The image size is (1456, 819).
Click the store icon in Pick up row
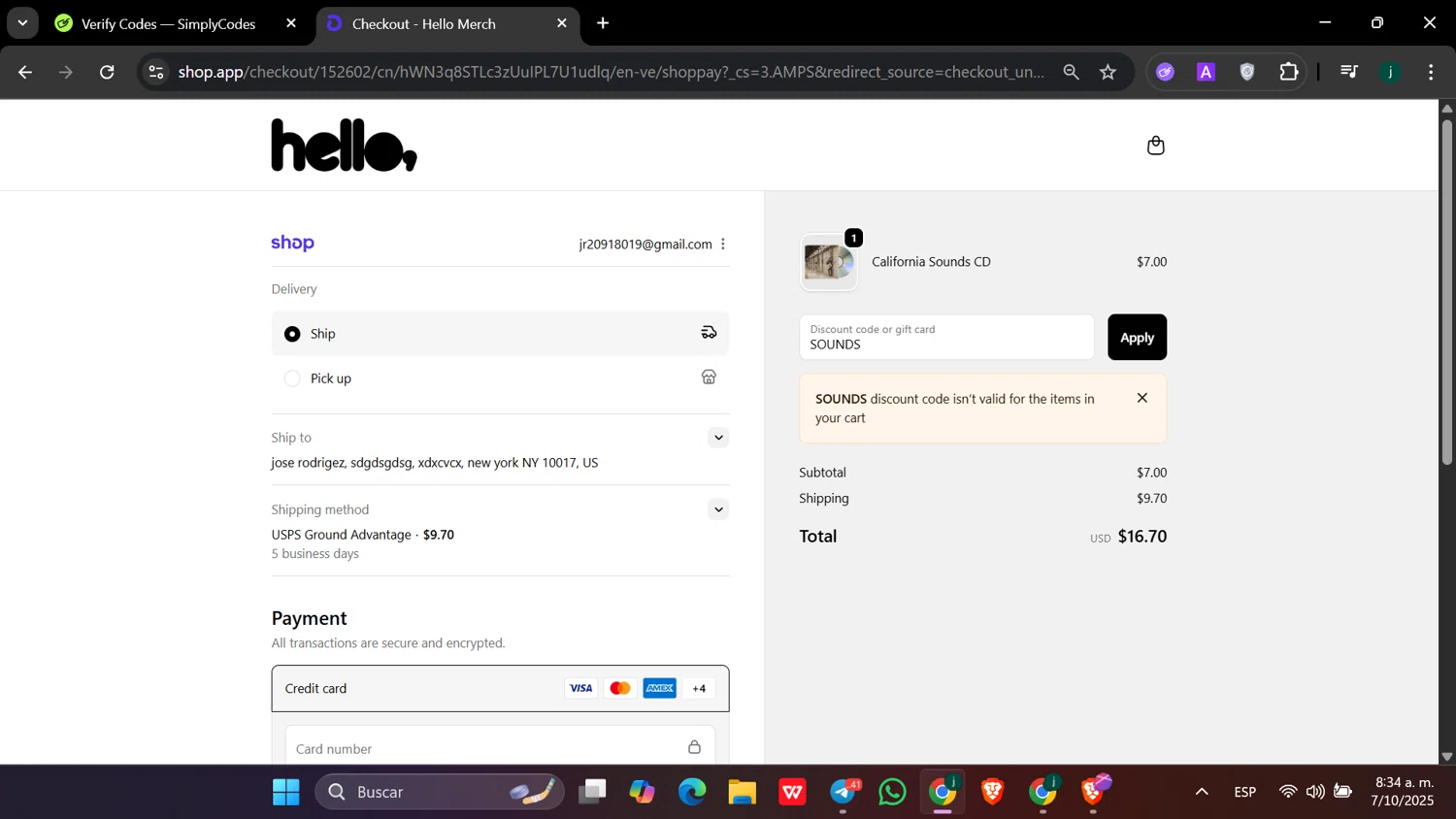pyautogui.click(x=709, y=377)
